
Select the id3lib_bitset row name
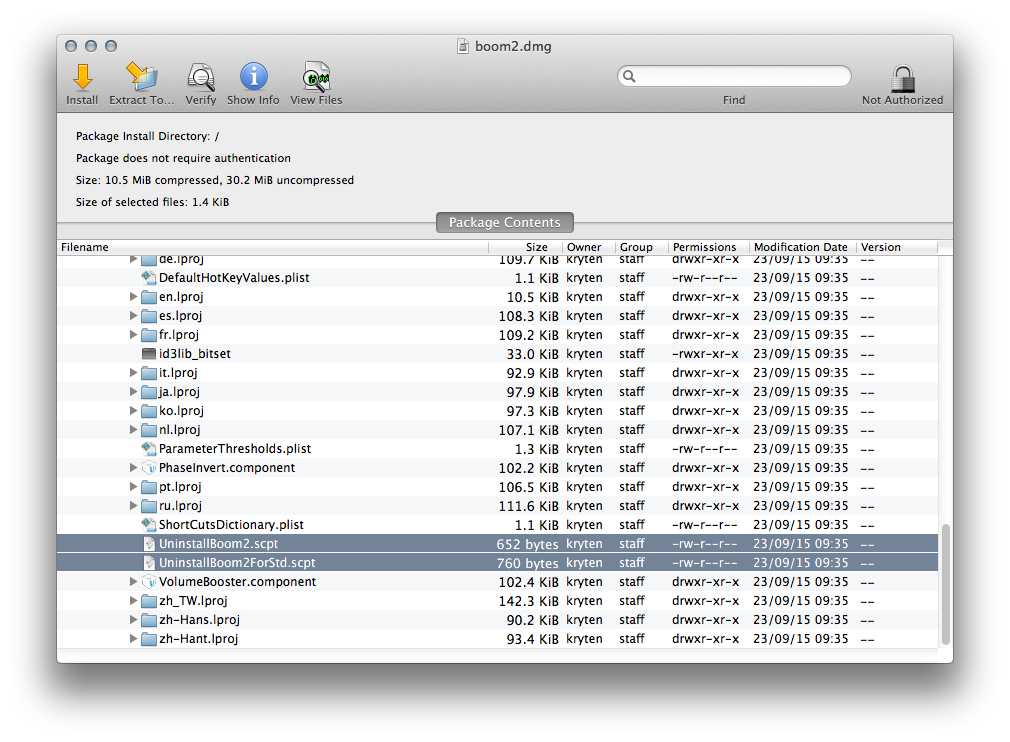pyautogui.click(x=195, y=354)
